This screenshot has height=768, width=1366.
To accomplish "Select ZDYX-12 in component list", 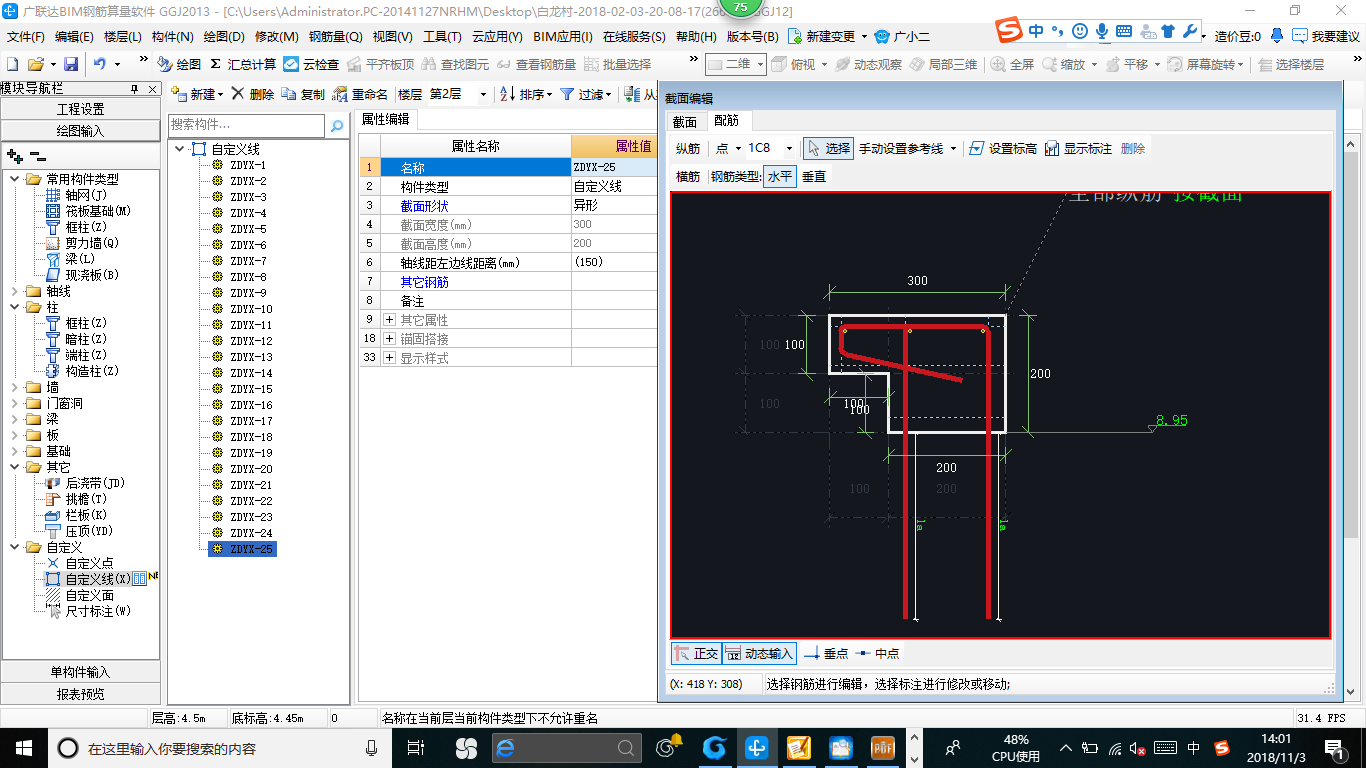I will click(251, 341).
